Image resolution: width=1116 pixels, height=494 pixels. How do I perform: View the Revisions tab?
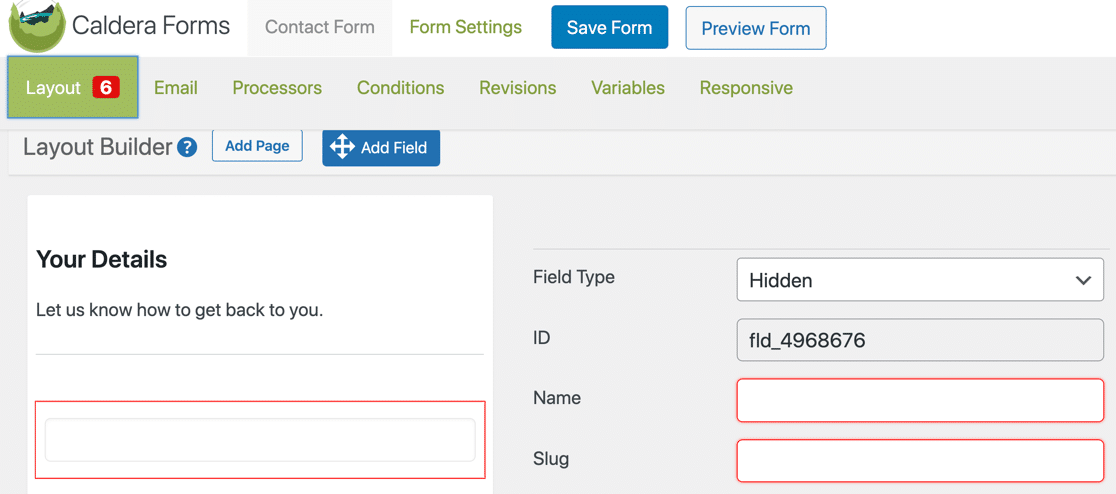[x=517, y=88]
